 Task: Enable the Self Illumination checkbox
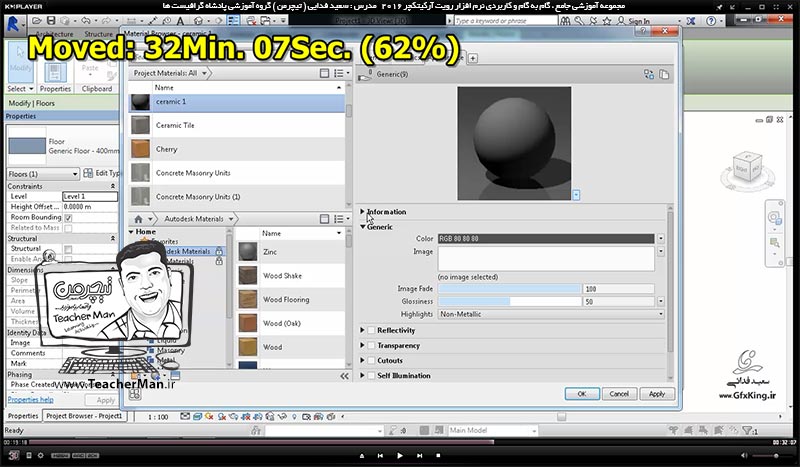click(x=371, y=376)
